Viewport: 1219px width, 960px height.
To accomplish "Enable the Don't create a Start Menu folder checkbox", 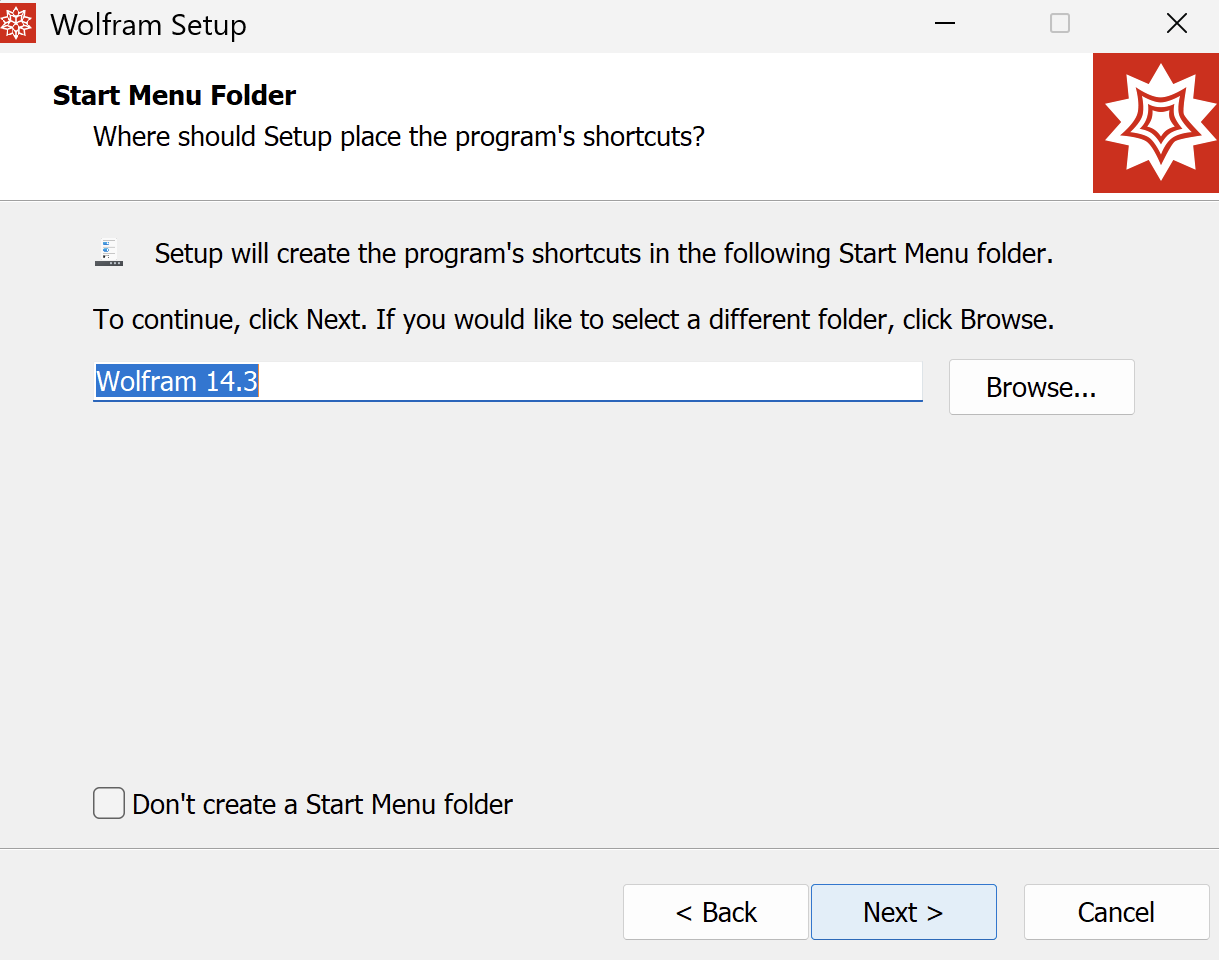I will (x=109, y=804).
